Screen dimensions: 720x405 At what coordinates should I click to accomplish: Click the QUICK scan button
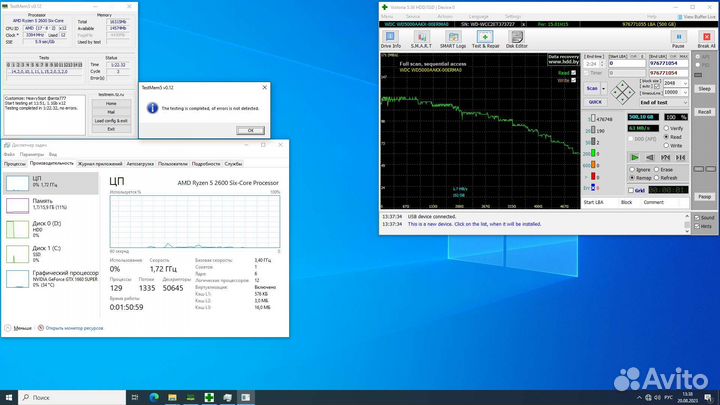[595, 102]
